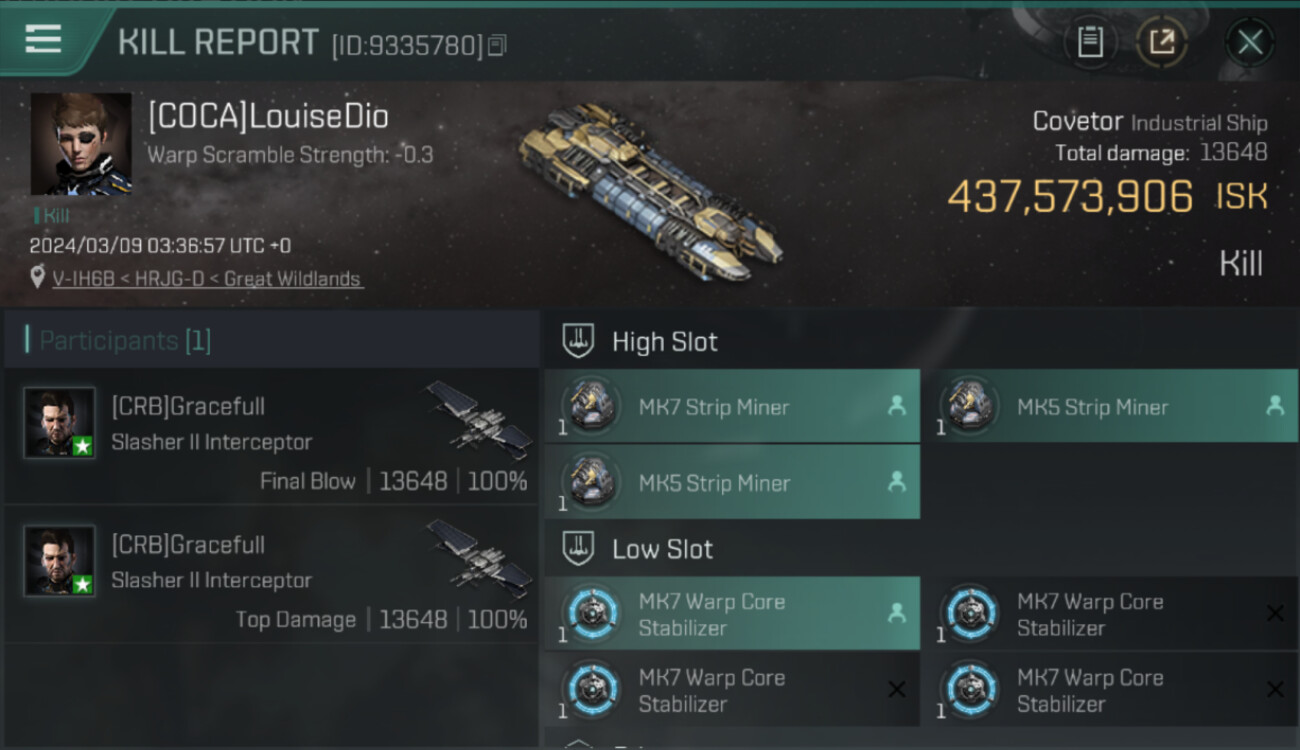Open the hamburger menu icon

click(x=43, y=39)
